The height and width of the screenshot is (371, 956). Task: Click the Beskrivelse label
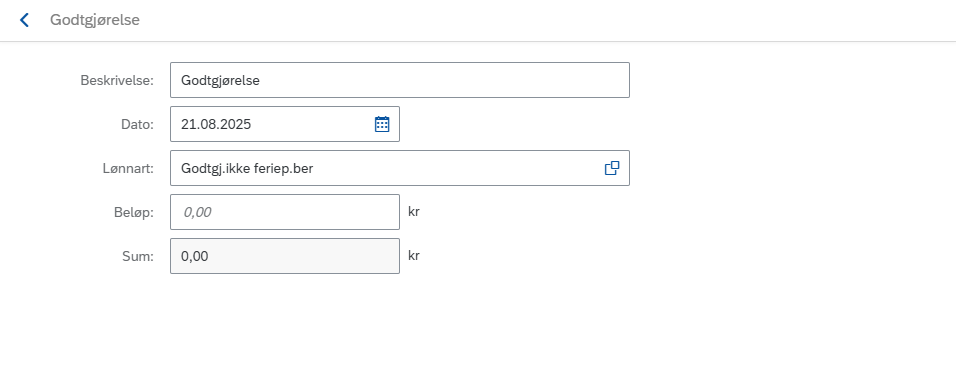tap(117, 80)
